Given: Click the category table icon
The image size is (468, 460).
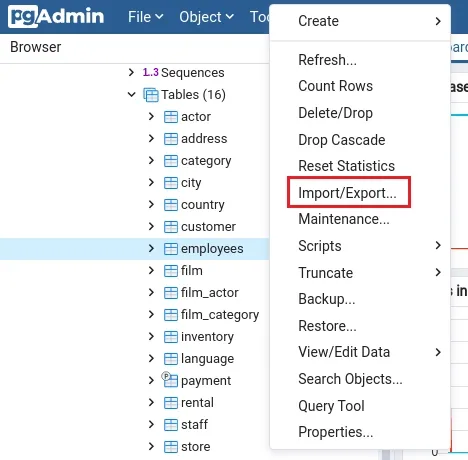Looking at the screenshot, I should pyautogui.click(x=171, y=161).
